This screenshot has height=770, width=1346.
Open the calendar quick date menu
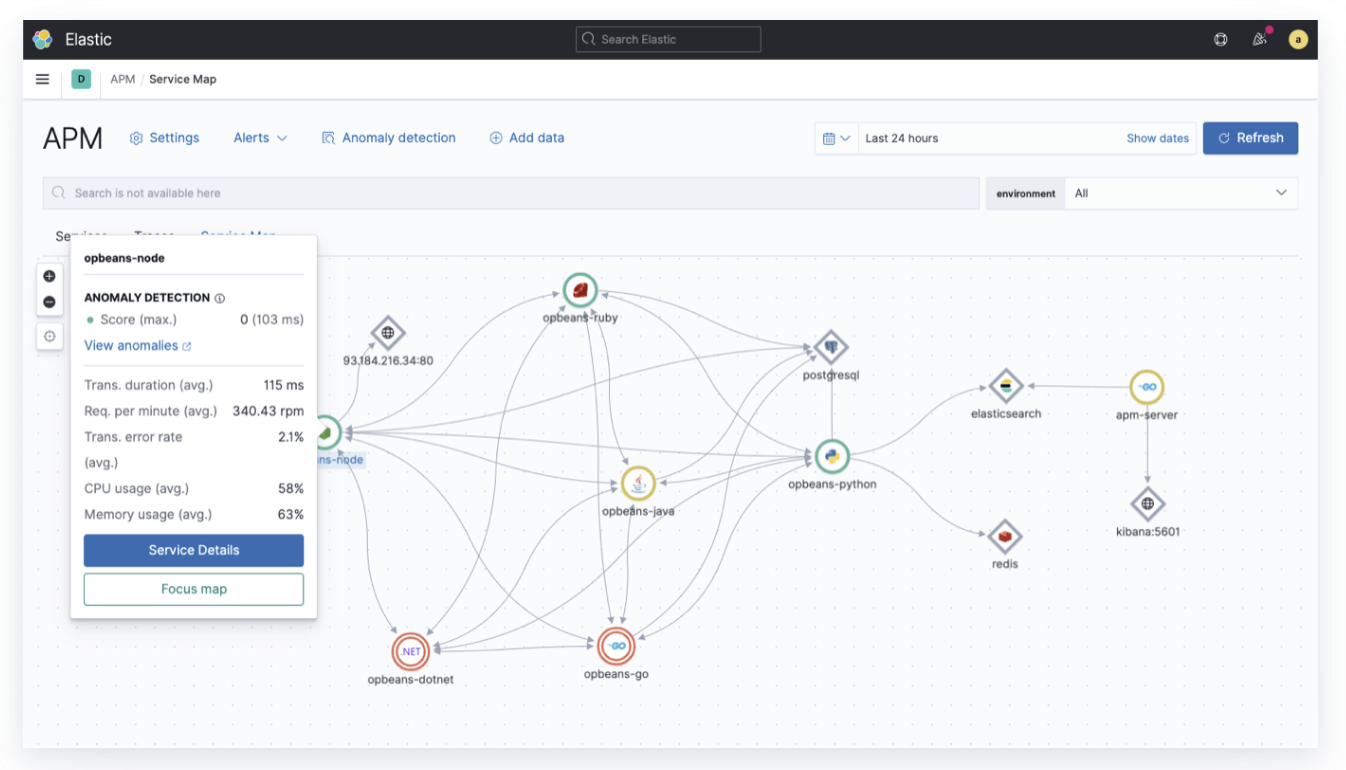(x=836, y=139)
